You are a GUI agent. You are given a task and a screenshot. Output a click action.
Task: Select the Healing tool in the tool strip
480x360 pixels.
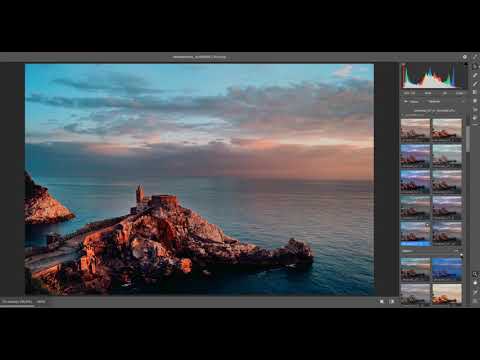475,84
